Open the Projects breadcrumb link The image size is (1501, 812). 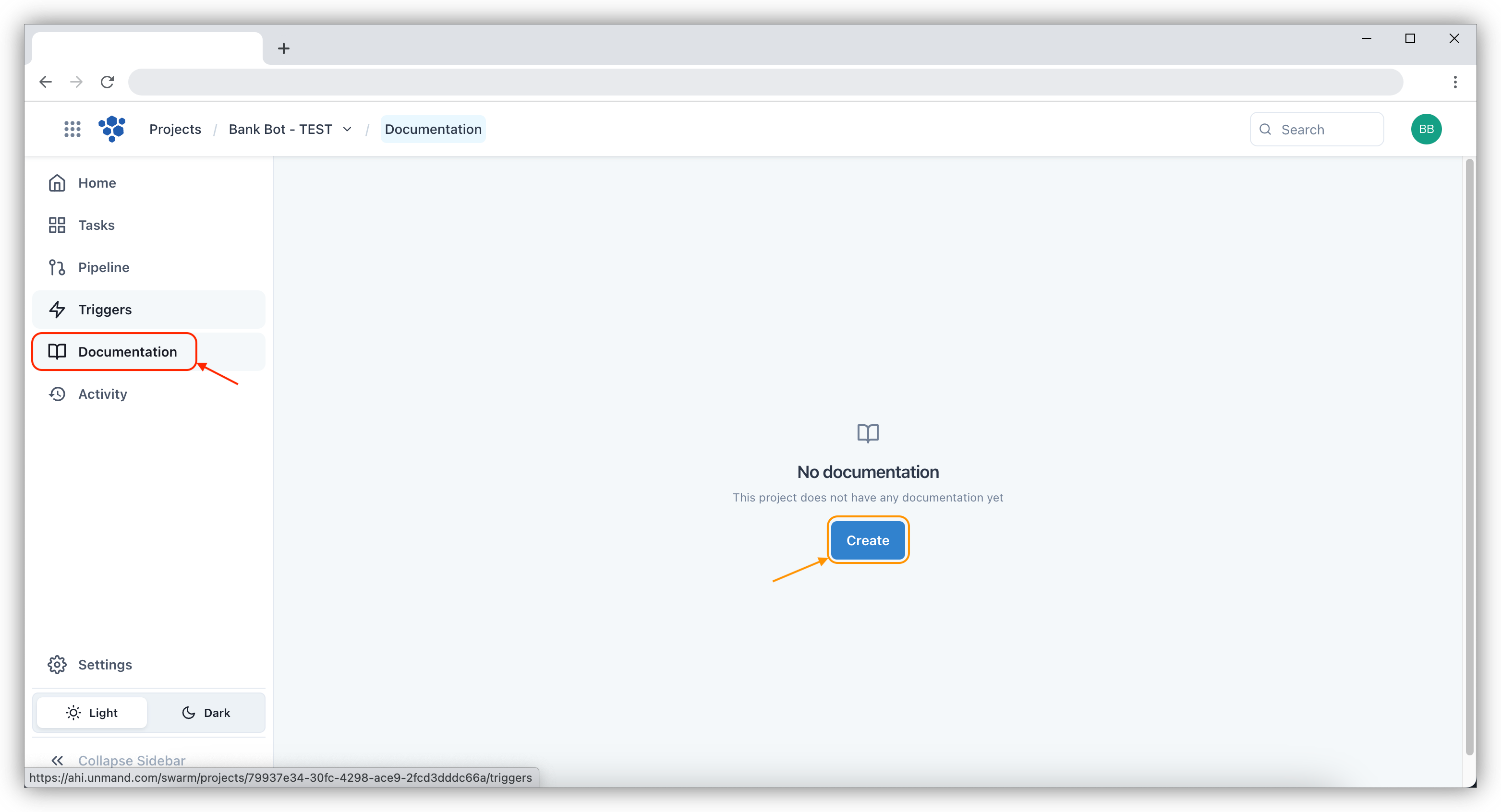[x=175, y=129]
